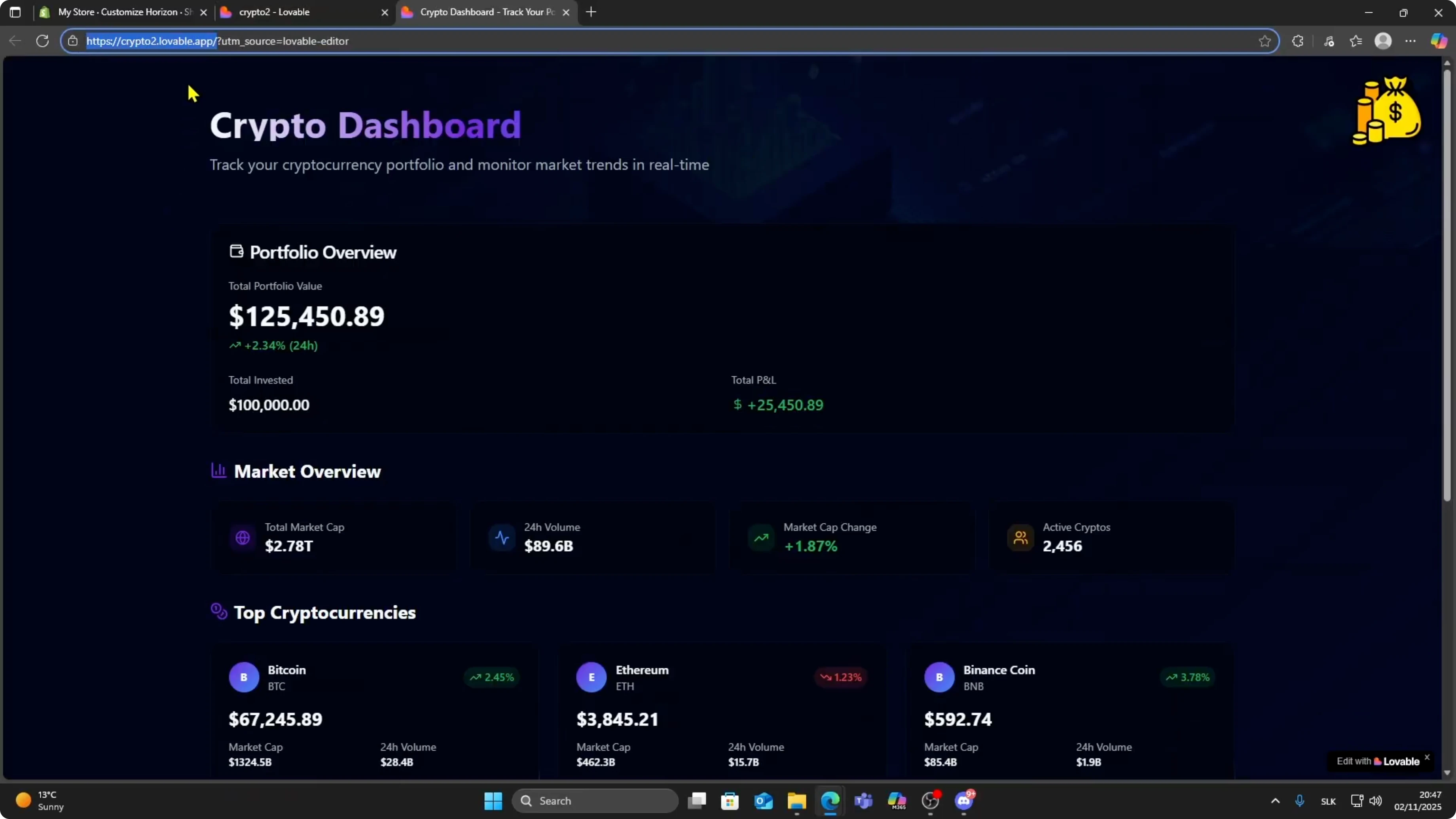View site information lock icon
This screenshot has width=1456, height=819.
click(73, 41)
